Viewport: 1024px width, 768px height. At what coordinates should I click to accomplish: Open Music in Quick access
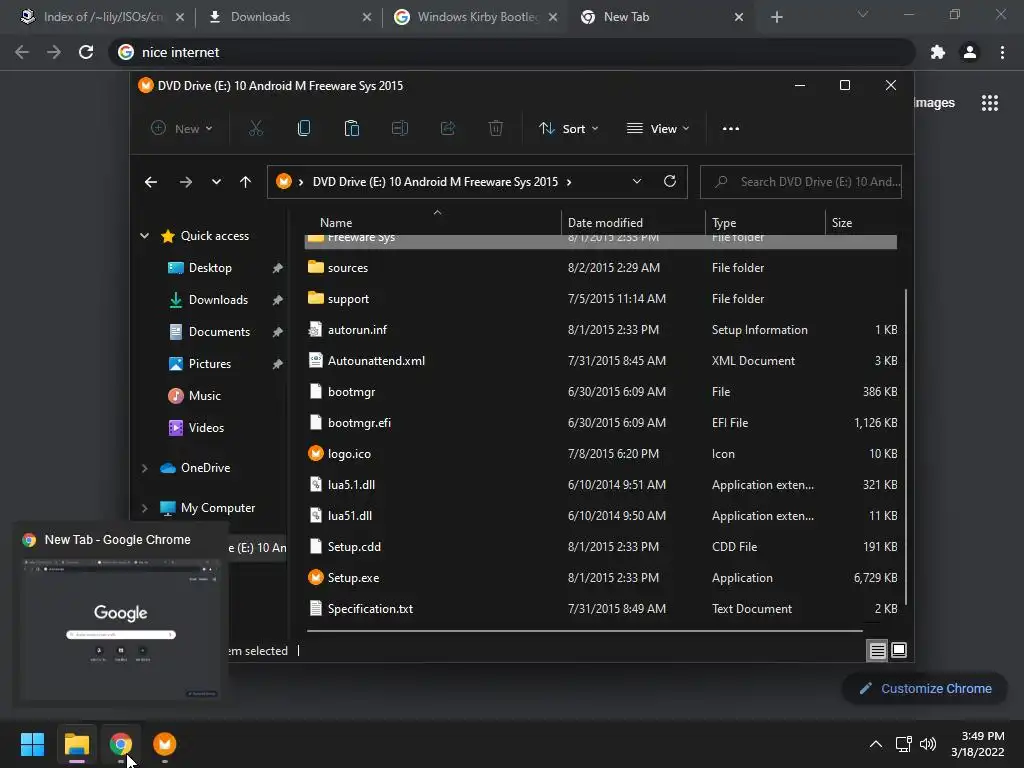(x=204, y=396)
